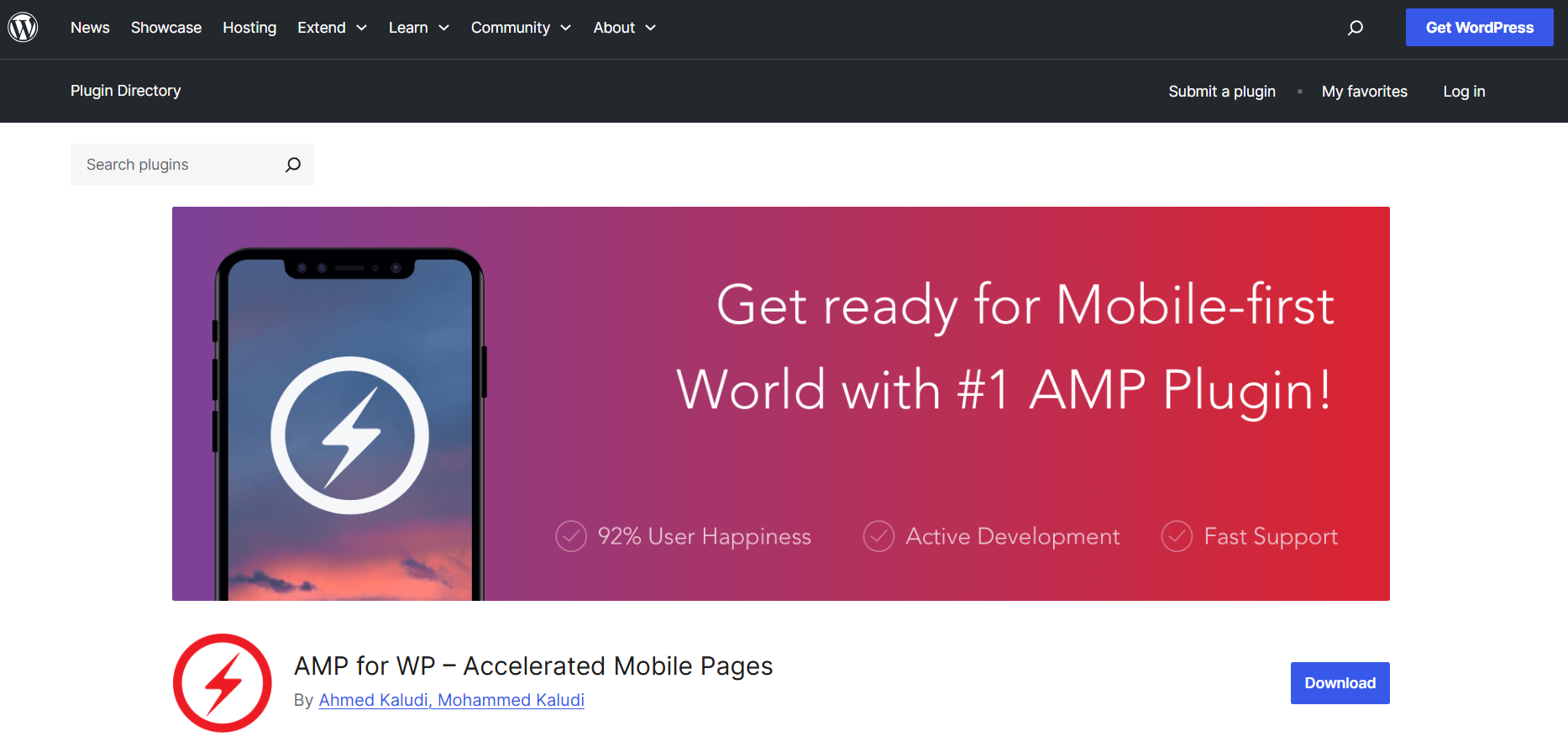Image resolution: width=1568 pixels, height=742 pixels.
Task: Click the Log in link
Action: (1464, 92)
